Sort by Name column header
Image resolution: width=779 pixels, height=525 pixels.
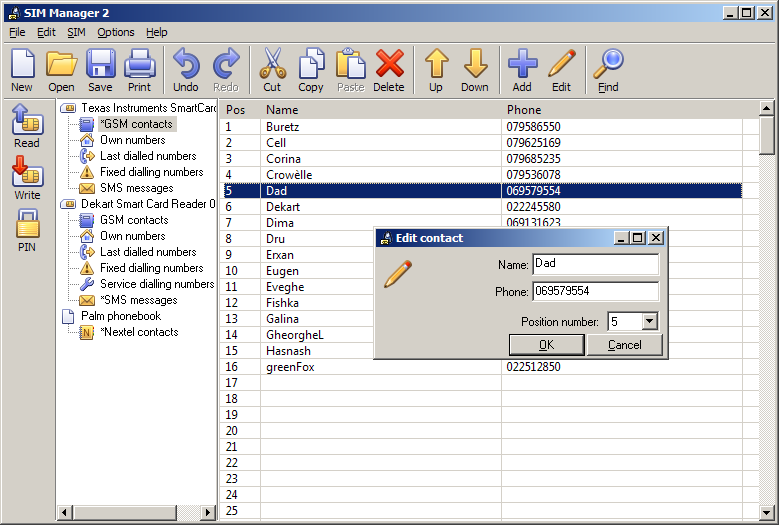(x=381, y=110)
